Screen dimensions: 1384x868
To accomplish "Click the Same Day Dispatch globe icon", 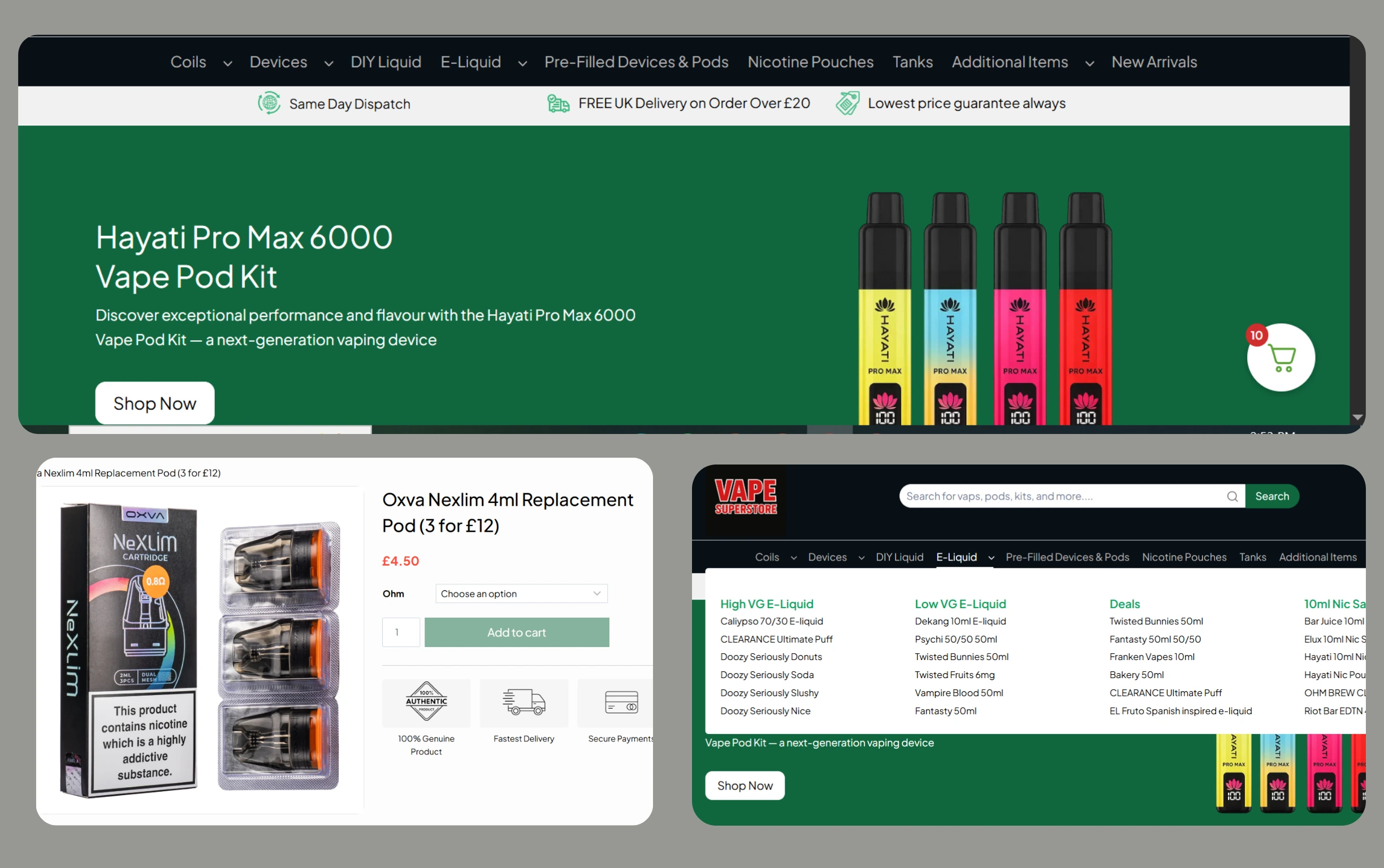I will pos(269,103).
